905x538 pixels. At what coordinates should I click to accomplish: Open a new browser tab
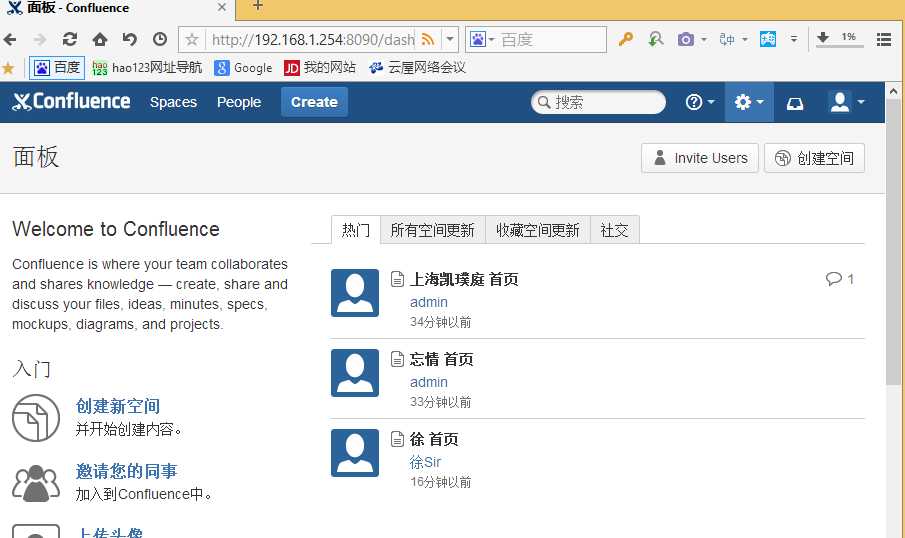(258, 6)
